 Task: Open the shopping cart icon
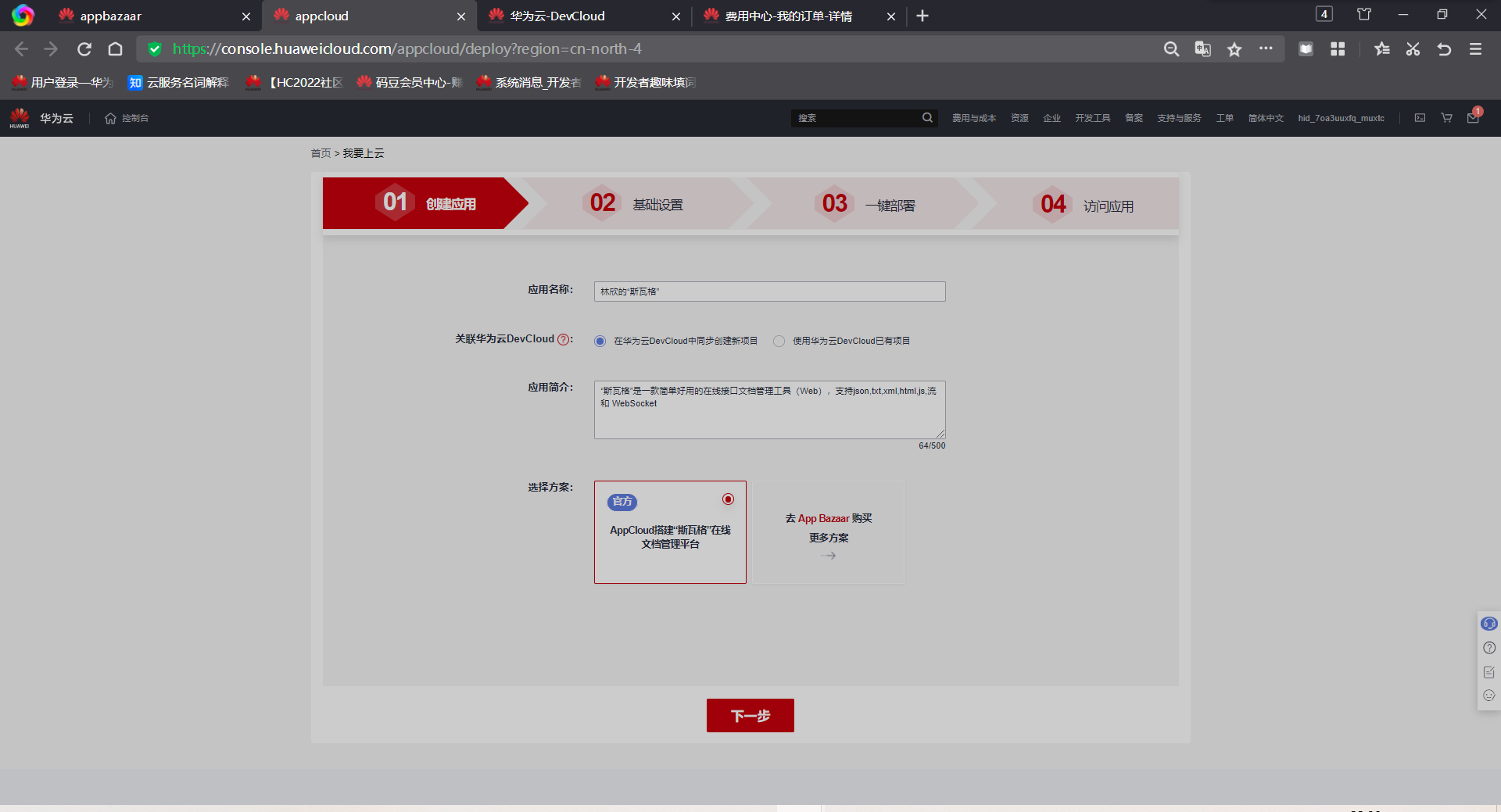1446,118
